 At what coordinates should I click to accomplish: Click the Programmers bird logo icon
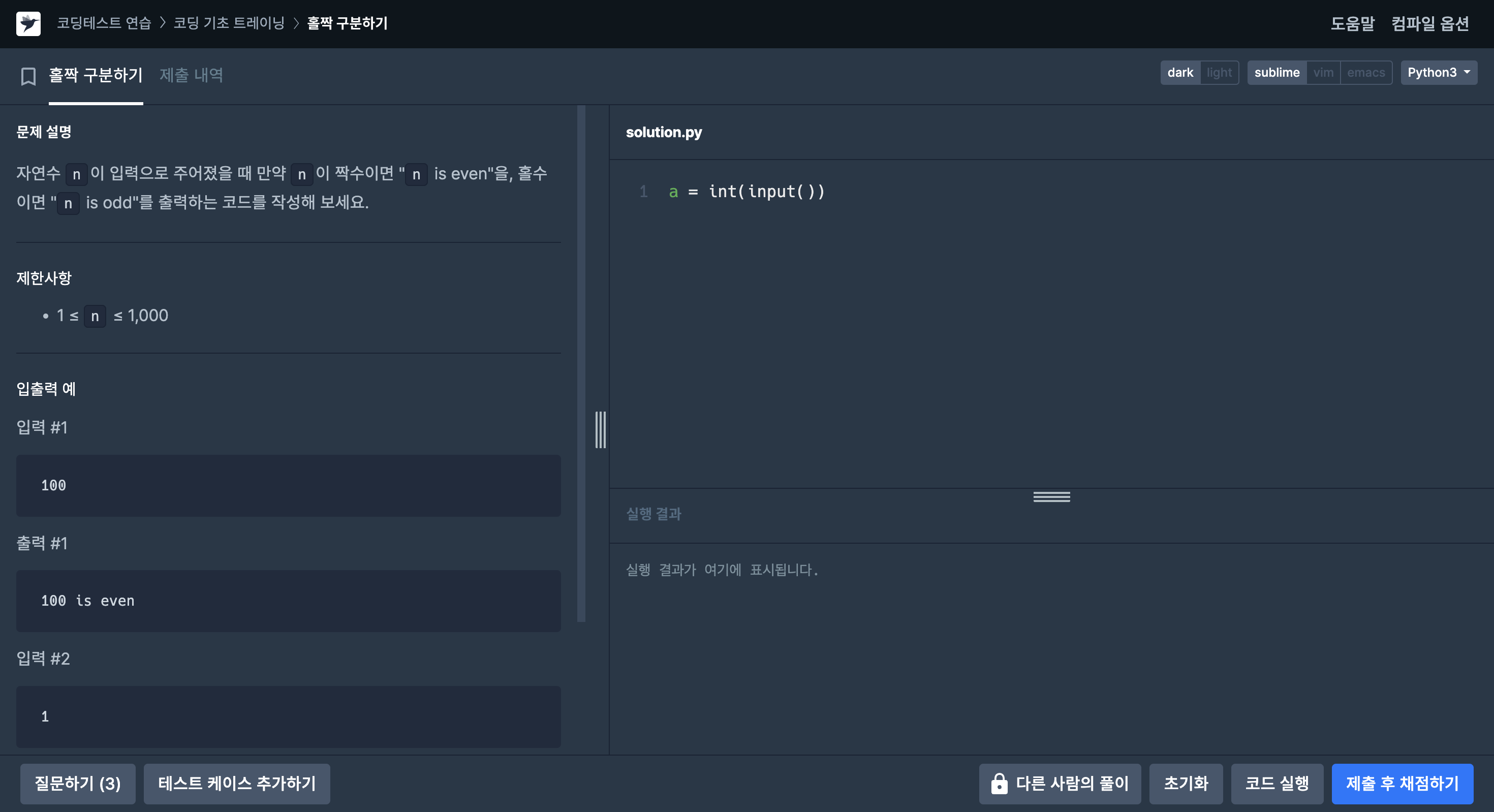coord(28,24)
